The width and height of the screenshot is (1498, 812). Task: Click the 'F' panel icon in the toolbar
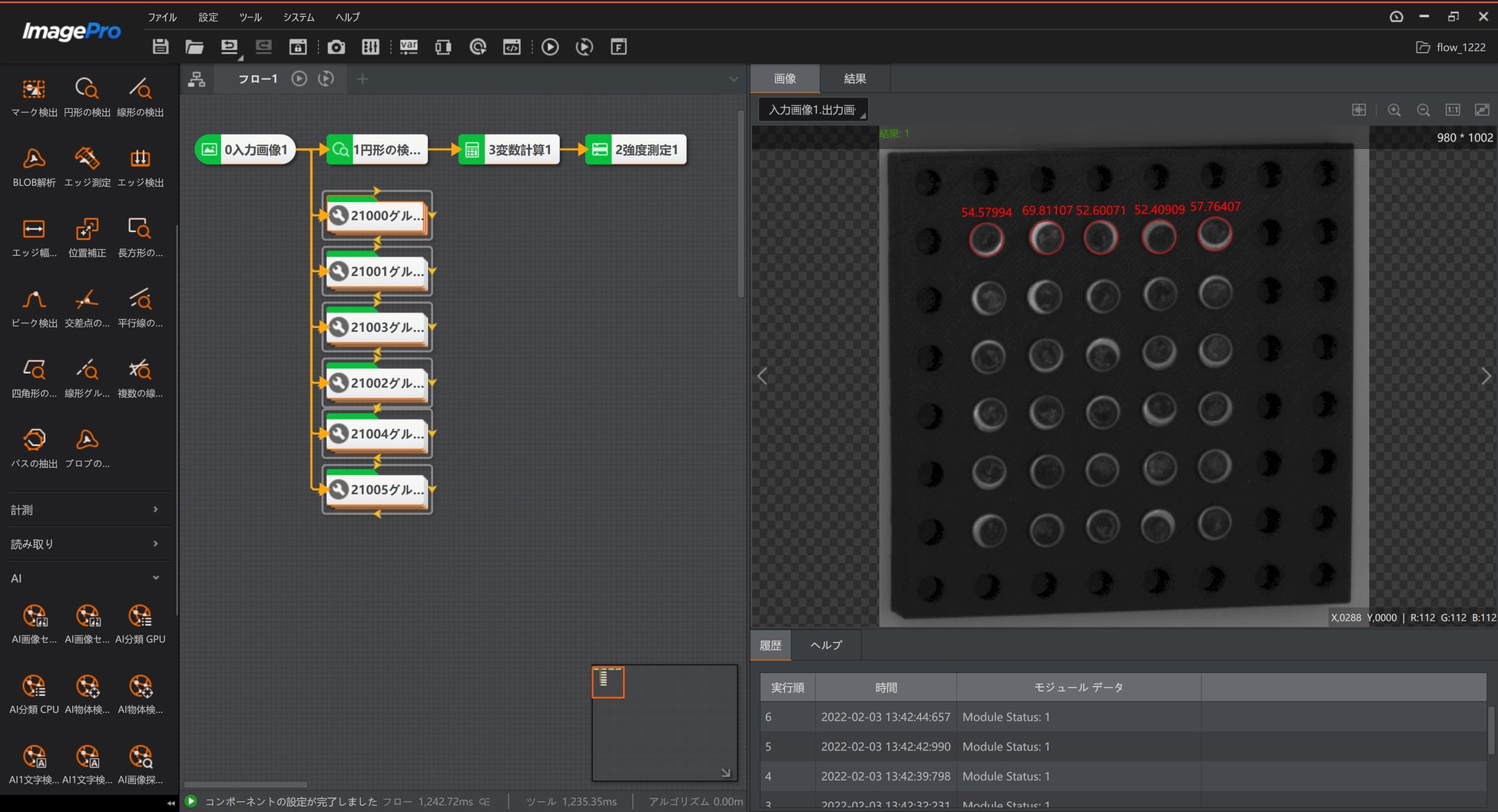pyautogui.click(x=618, y=47)
